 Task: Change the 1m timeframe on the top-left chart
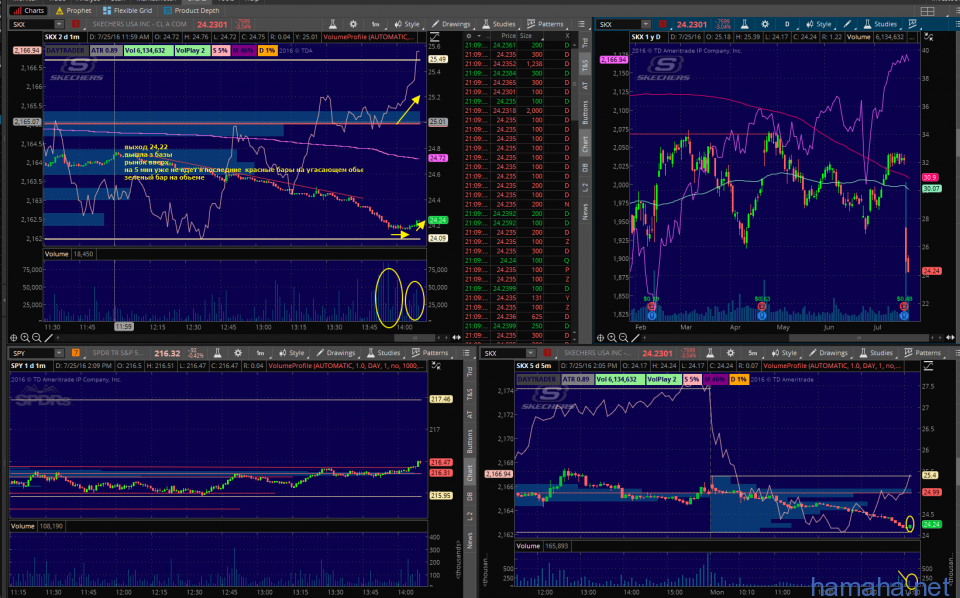point(375,24)
